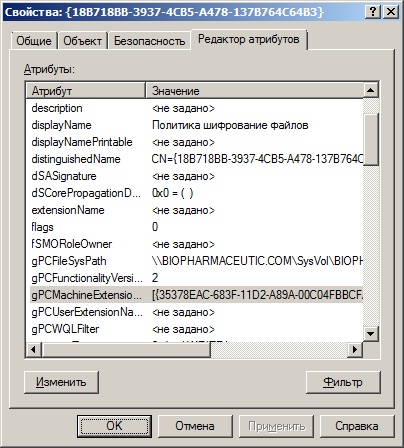Click the gPCFunctionalityVersion value 2
The image size is (404, 448).
155,278
